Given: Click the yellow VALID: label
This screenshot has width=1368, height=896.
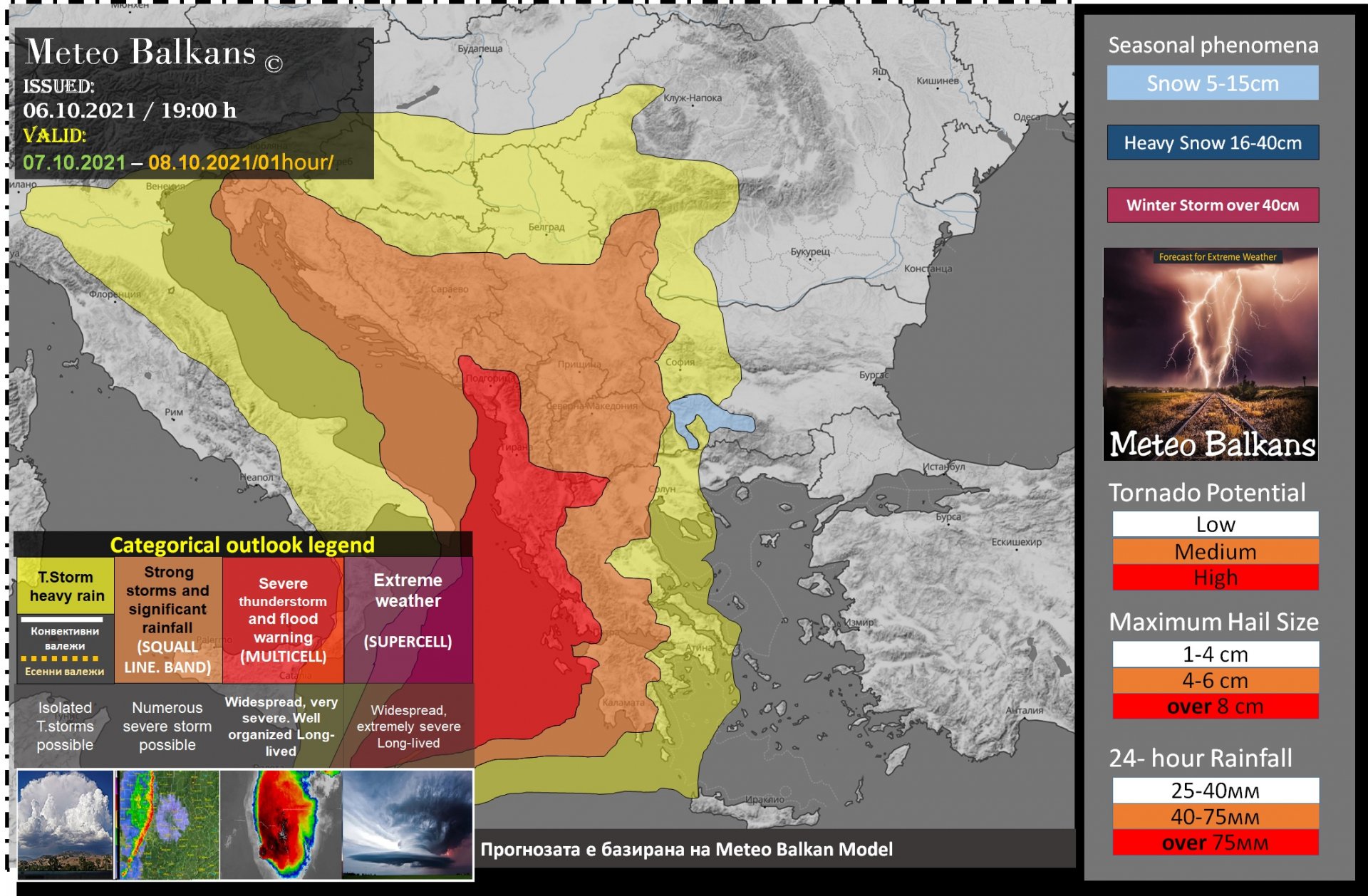Looking at the screenshot, I should [54, 135].
